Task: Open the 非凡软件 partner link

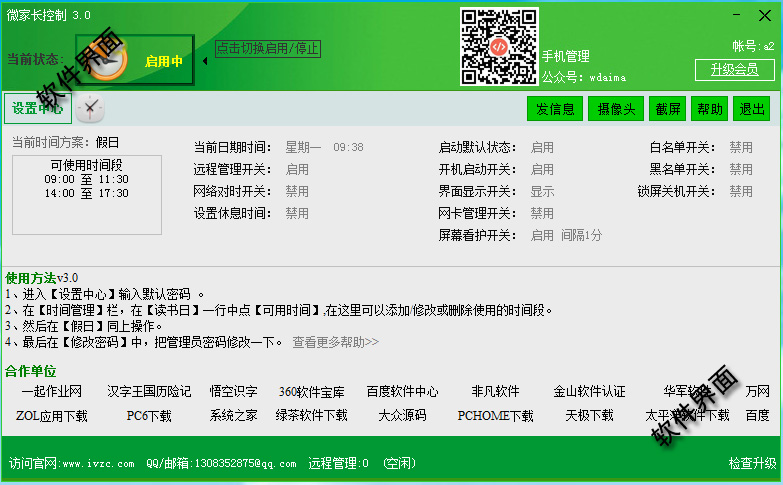Action: coord(495,391)
